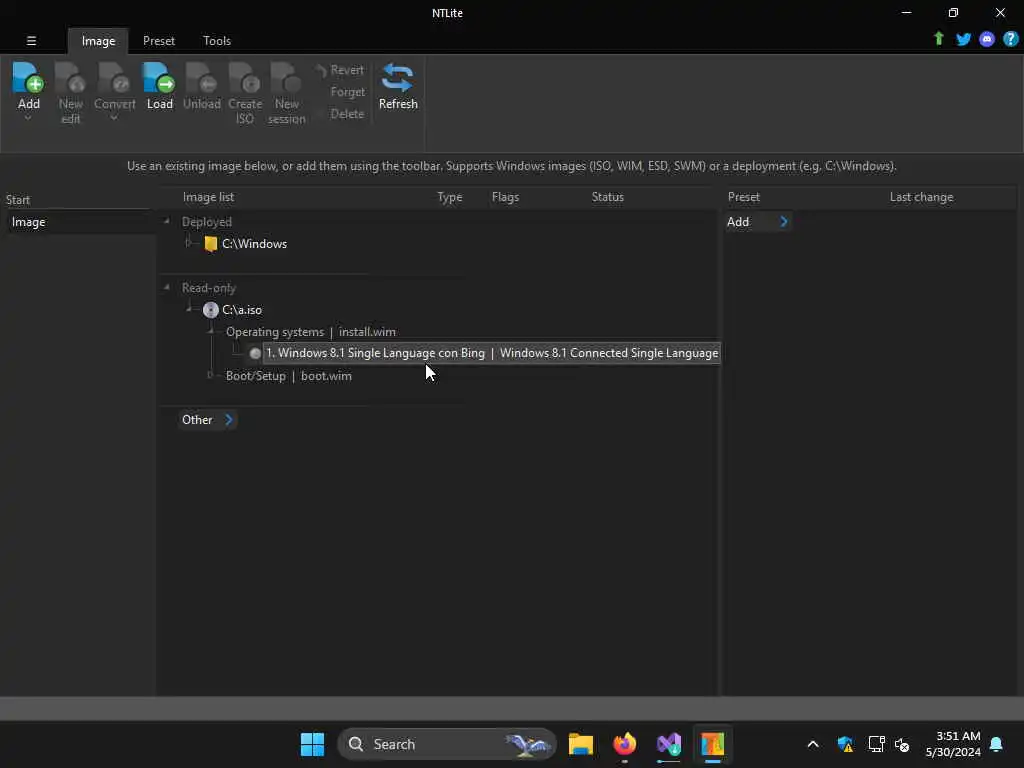The width and height of the screenshot is (1024, 768).
Task: Show hidden tray icons chevron
Action: click(813, 744)
